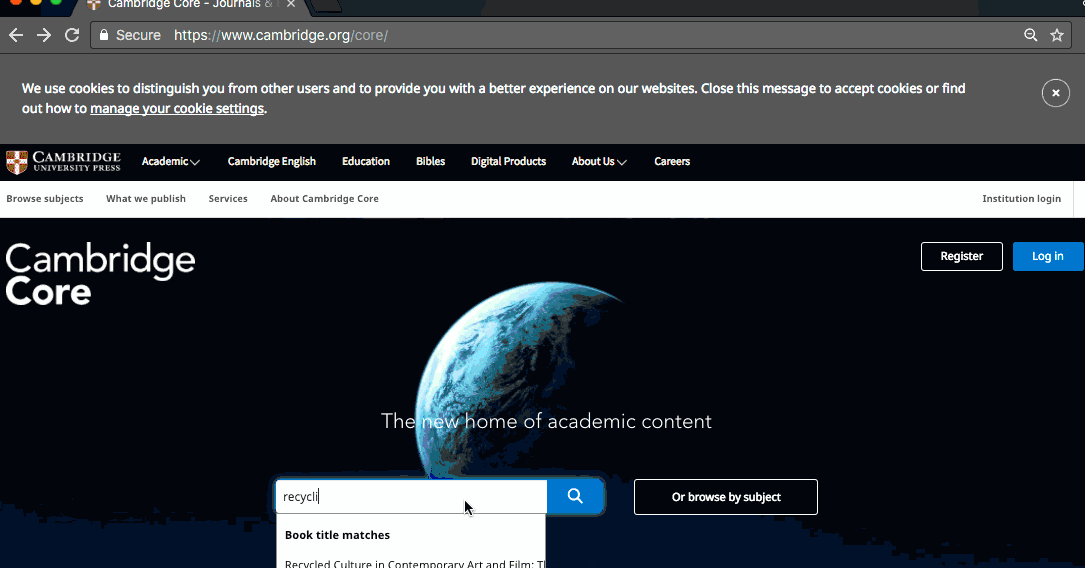Bookmark page using star icon
Image resolution: width=1085 pixels, height=568 pixels.
tap(1057, 35)
